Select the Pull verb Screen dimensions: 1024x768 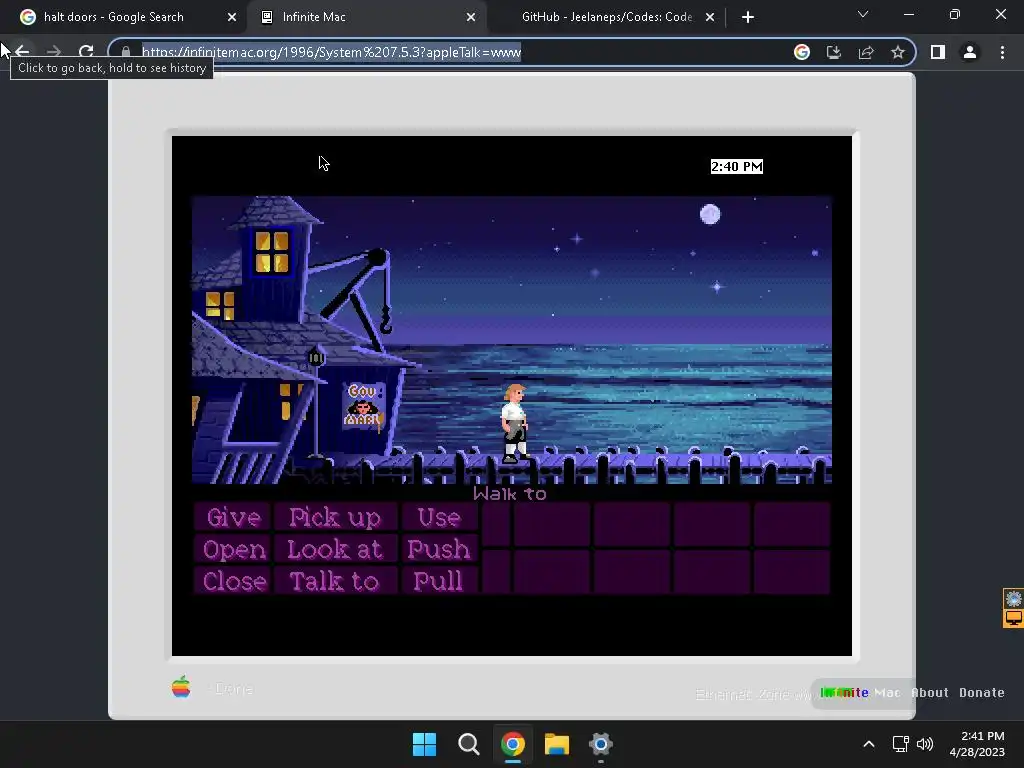(440, 581)
